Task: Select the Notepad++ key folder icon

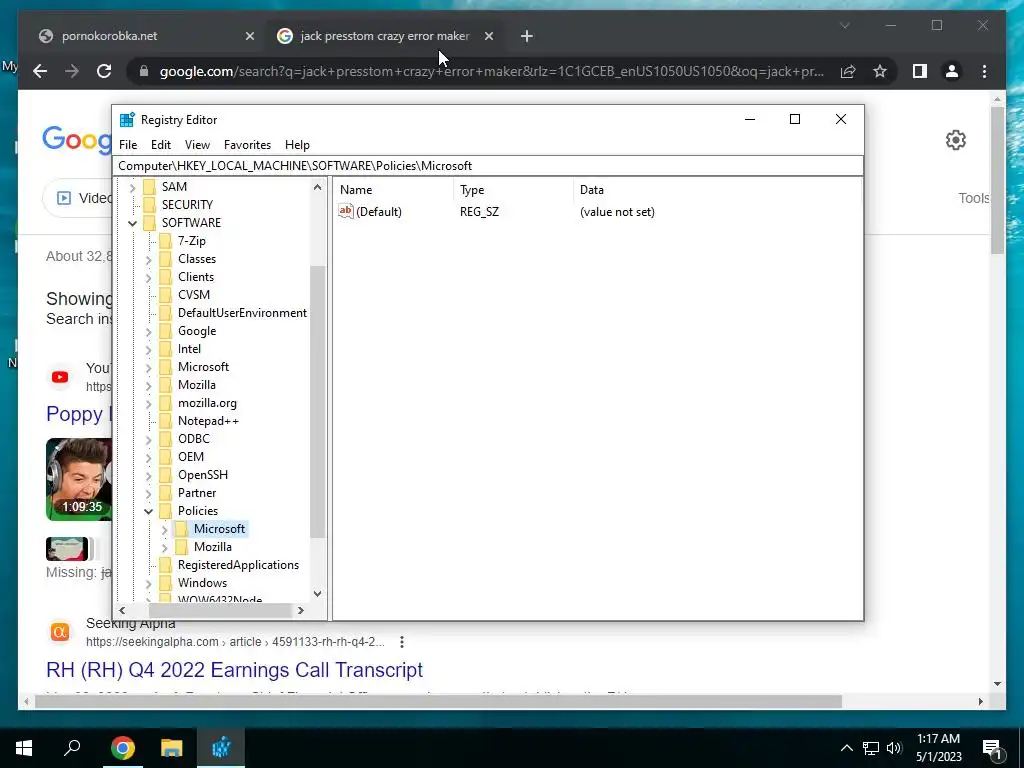Action: 166,421
